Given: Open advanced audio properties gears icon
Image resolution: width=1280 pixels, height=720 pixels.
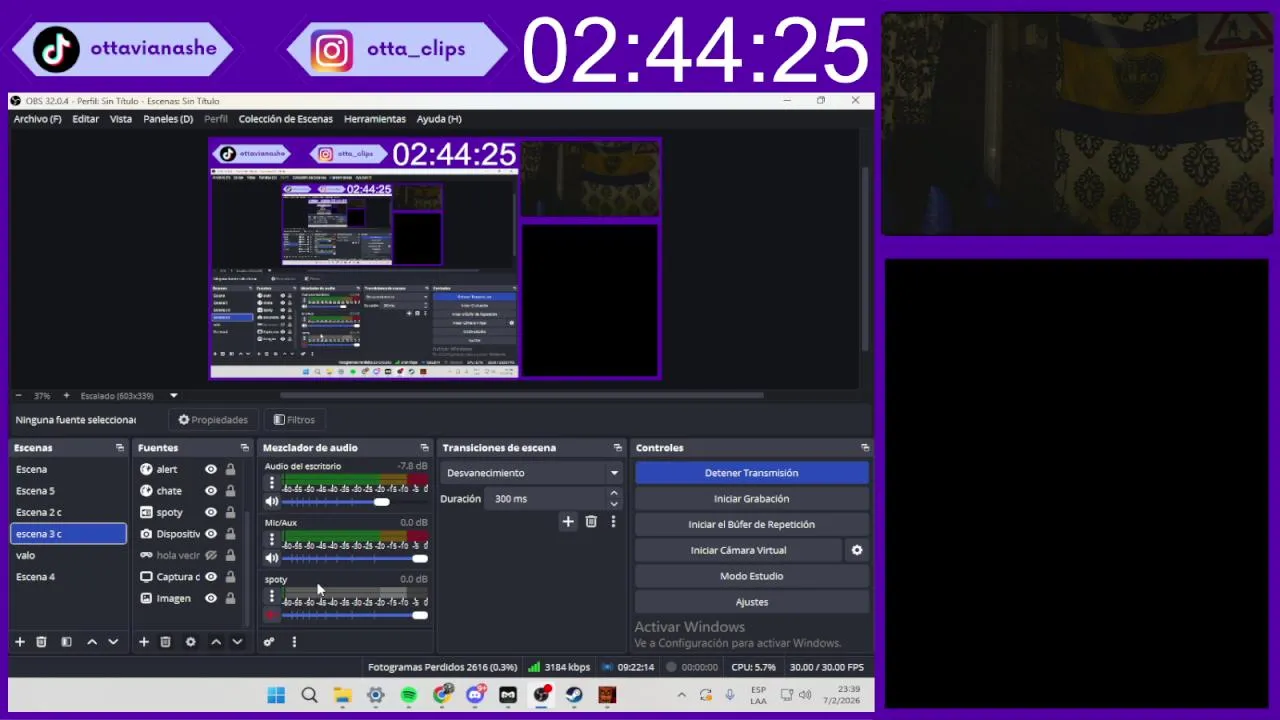Looking at the screenshot, I should [269, 642].
